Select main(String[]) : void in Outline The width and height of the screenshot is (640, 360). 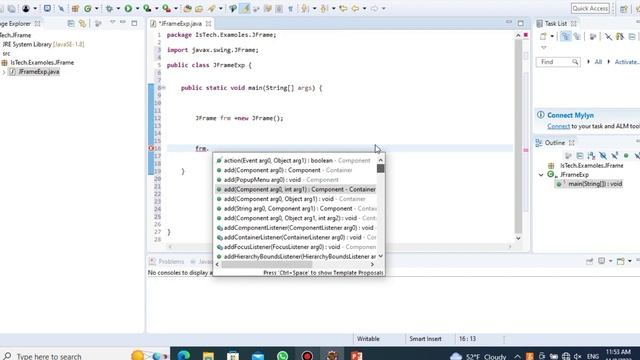589,184
